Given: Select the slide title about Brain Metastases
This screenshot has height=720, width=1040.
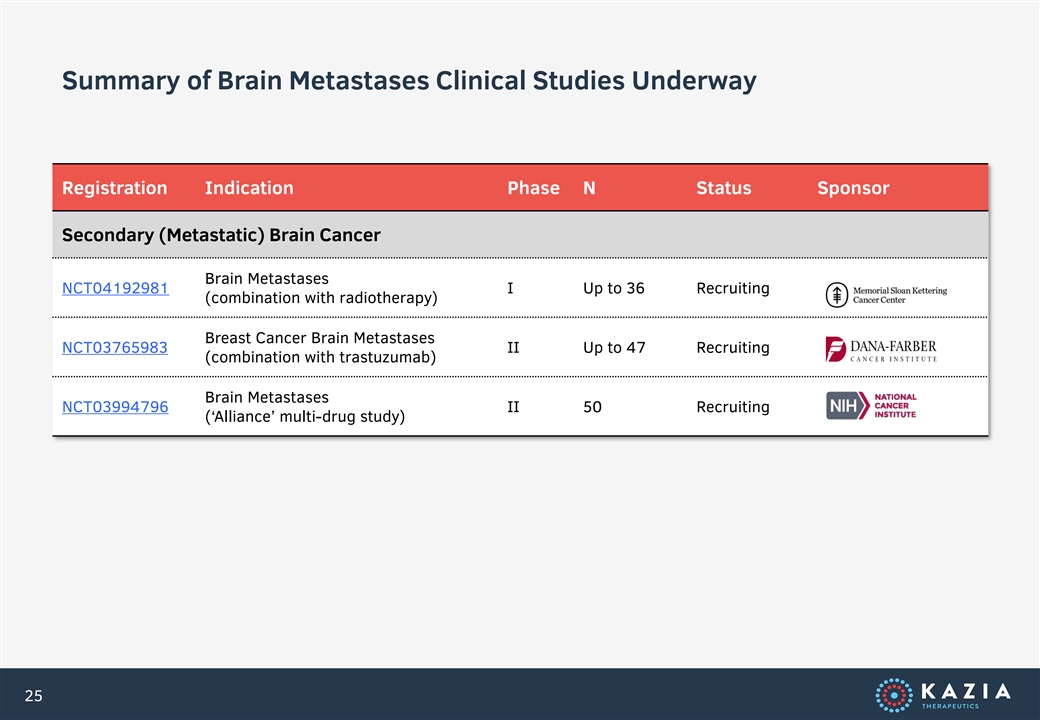Looking at the screenshot, I should 409,81.
